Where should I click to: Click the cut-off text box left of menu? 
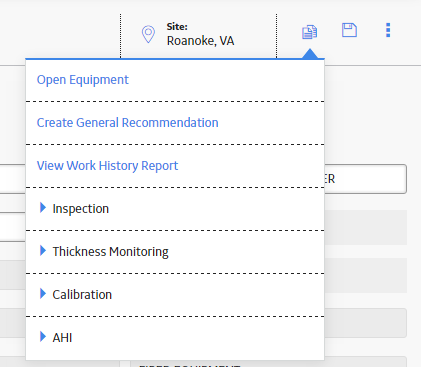13,179
